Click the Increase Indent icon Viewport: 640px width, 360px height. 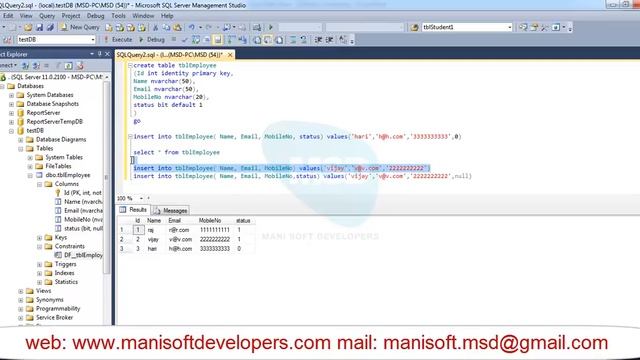coord(329,40)
